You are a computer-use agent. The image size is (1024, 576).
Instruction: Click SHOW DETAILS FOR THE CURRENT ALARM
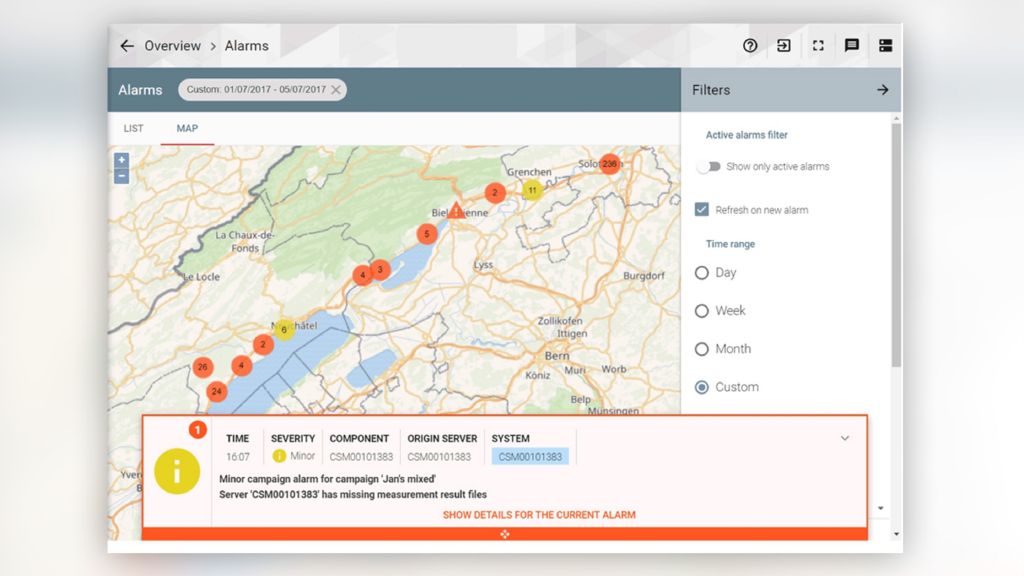(539, 514)
